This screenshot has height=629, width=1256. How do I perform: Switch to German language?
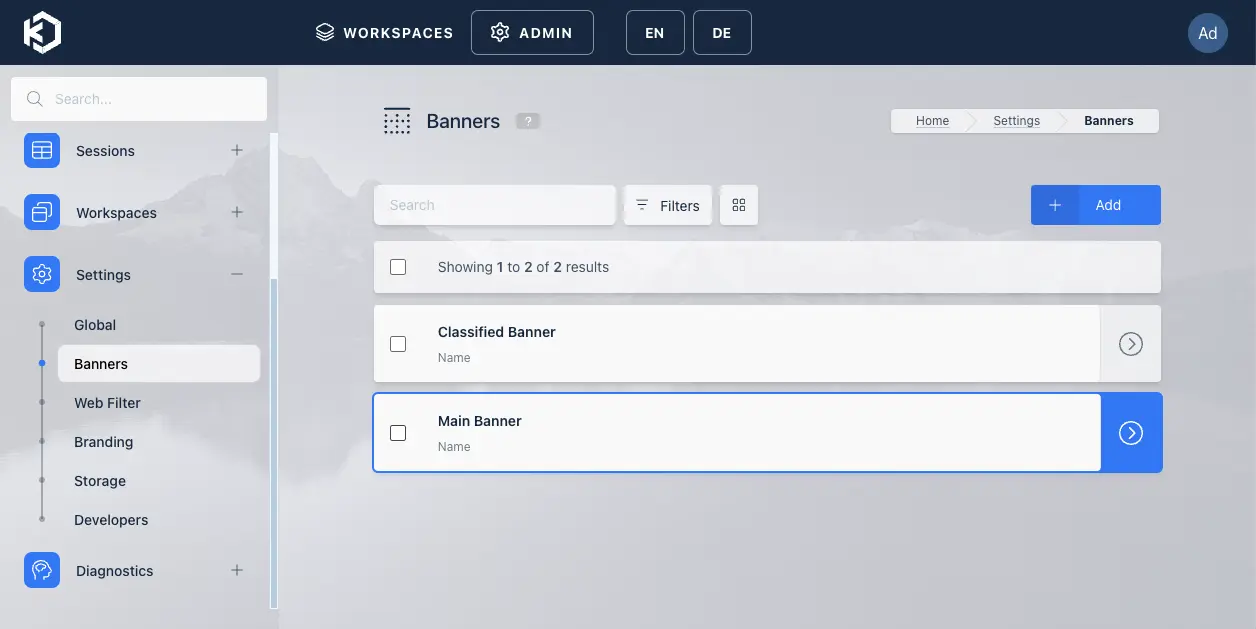pyautogui.click(x=722, y=32)
